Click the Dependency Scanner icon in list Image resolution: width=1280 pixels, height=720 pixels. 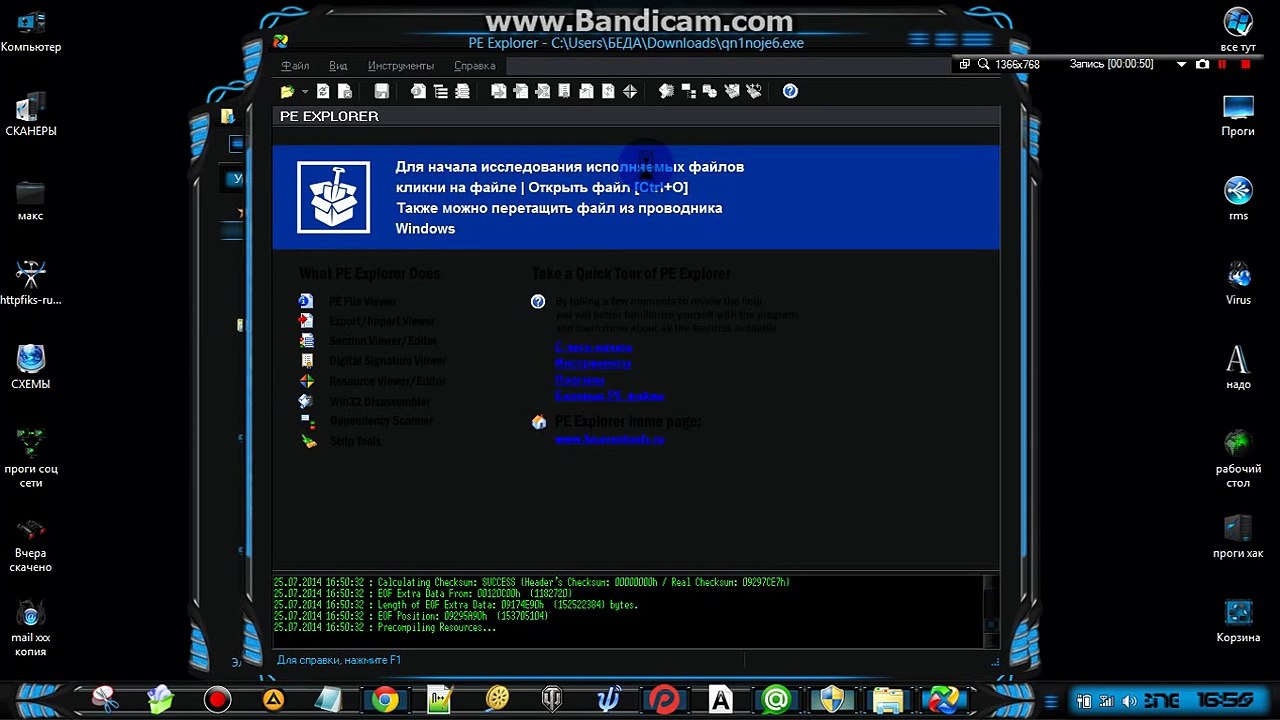307,421
